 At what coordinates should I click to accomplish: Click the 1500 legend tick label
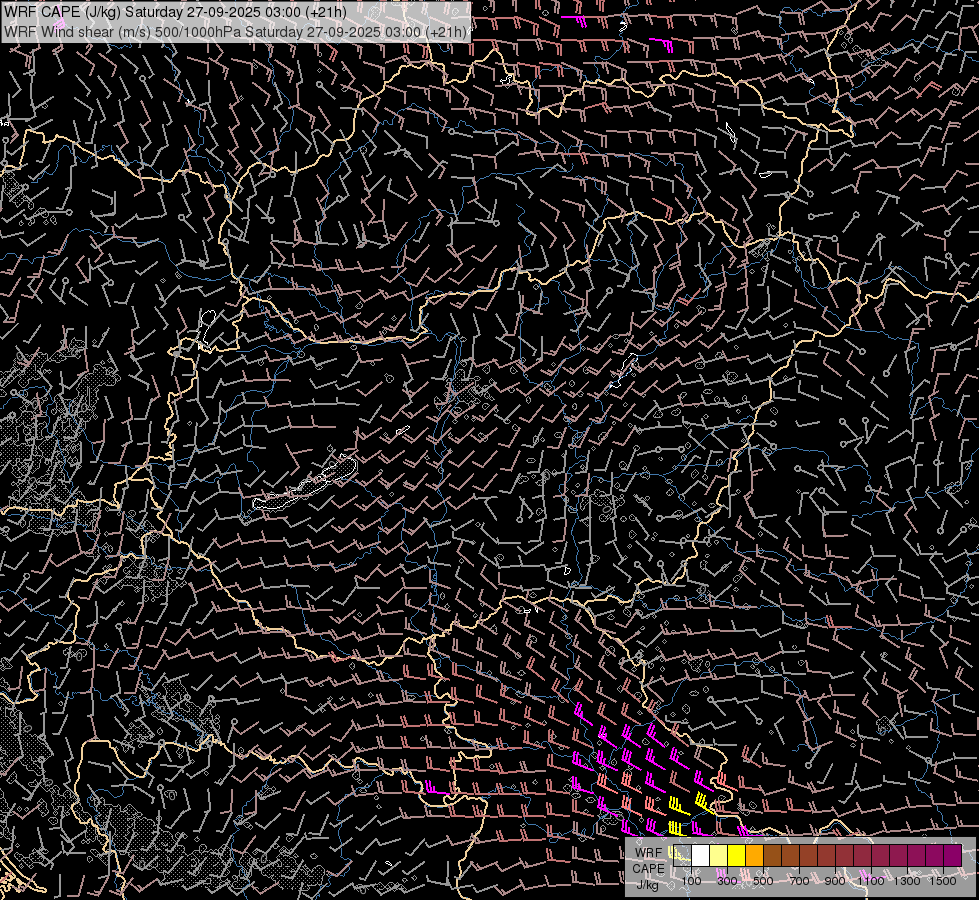pyautogui.click(x=942, y=881)
